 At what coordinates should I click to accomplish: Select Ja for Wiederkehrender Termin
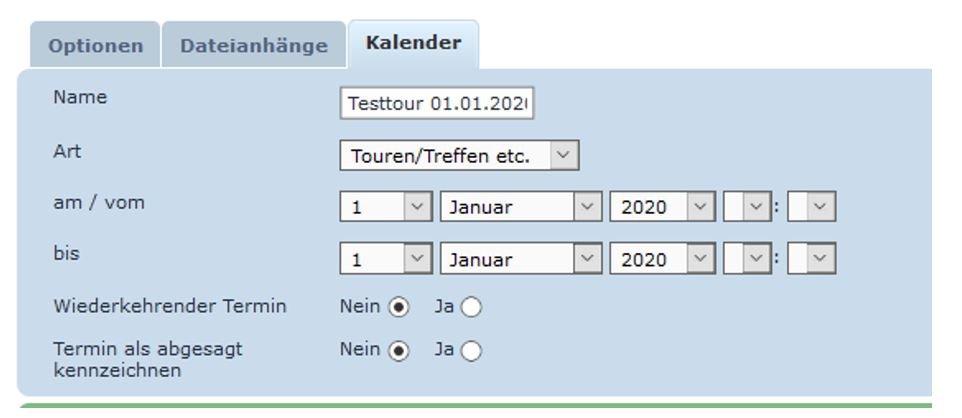471,307
